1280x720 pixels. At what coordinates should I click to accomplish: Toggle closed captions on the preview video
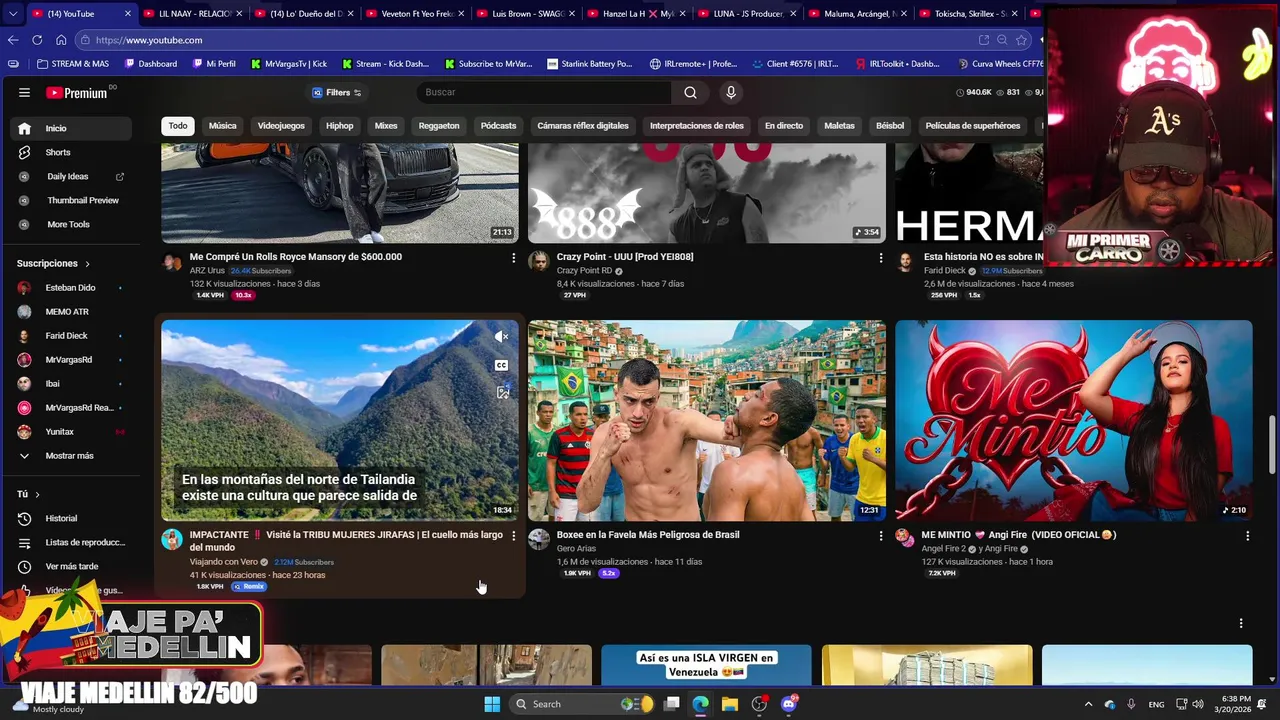(x=502, y=365)
